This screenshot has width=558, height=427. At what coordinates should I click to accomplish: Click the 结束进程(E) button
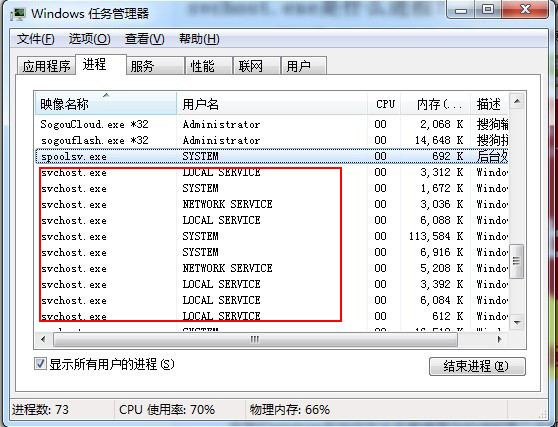(x=477, y=366)
